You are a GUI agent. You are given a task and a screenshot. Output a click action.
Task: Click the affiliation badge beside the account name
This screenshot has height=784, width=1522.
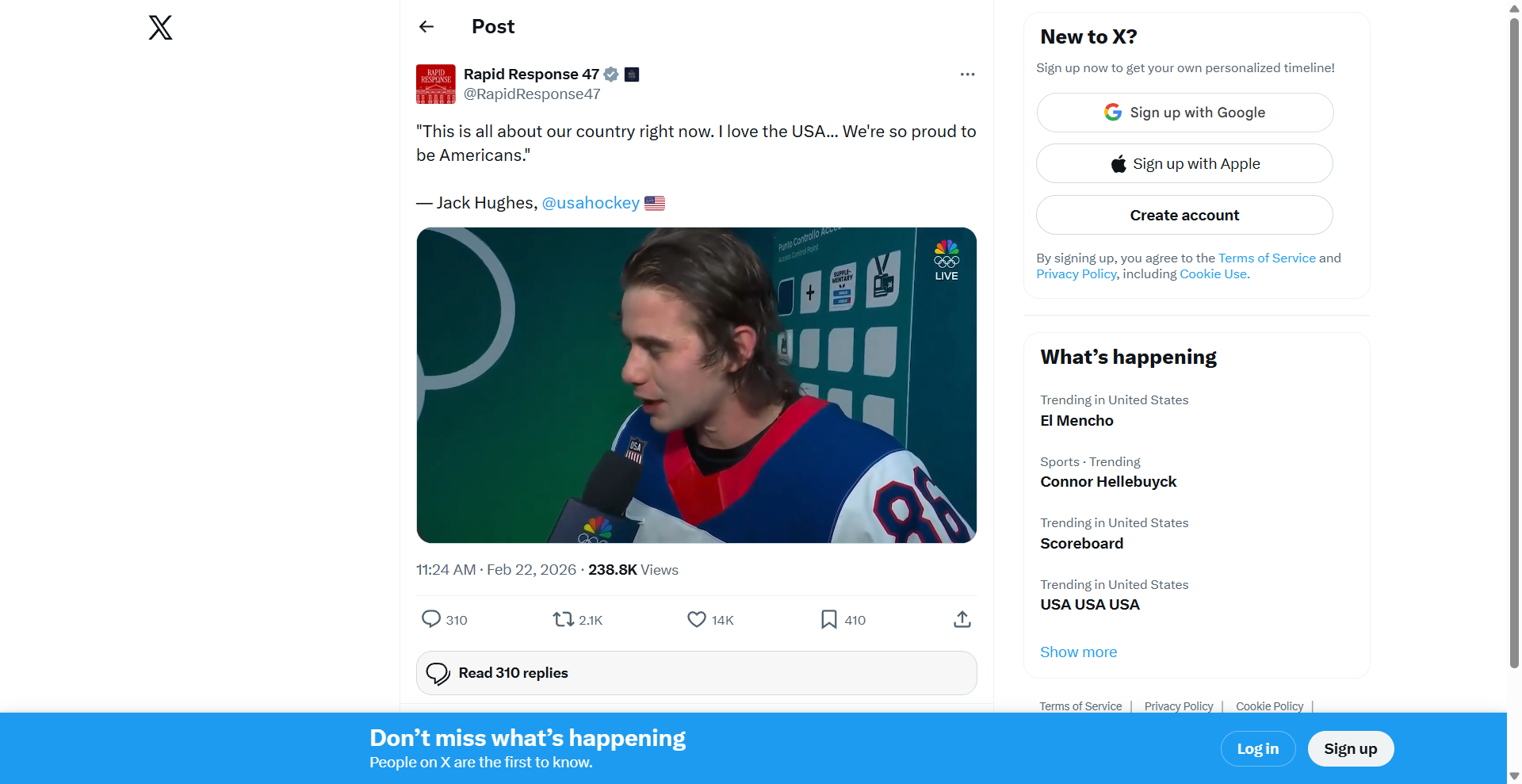tap(632, 75)
